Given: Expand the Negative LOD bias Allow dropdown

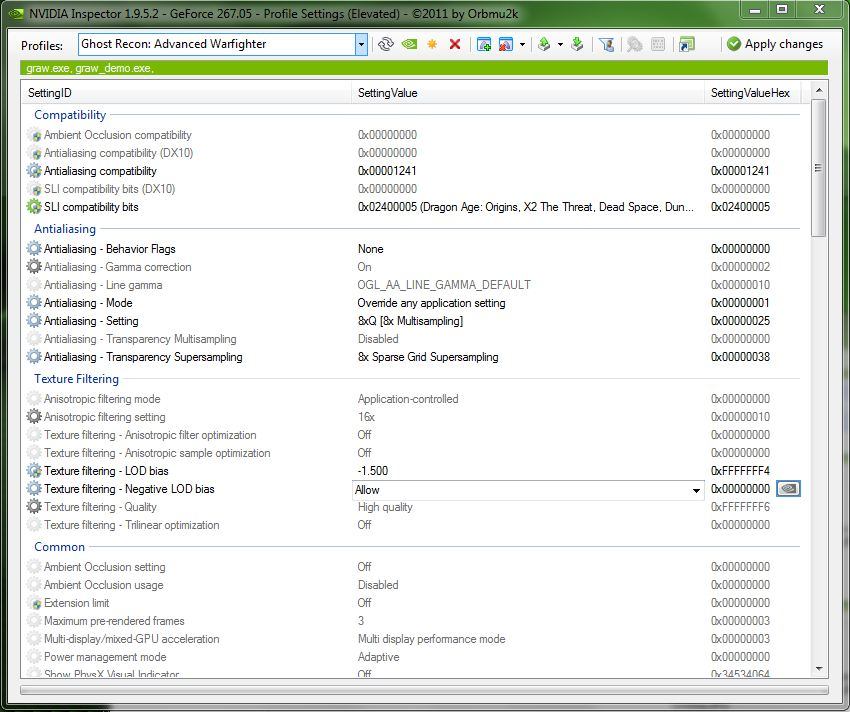Looking at the screenshot, I should [x=696, y=490].
